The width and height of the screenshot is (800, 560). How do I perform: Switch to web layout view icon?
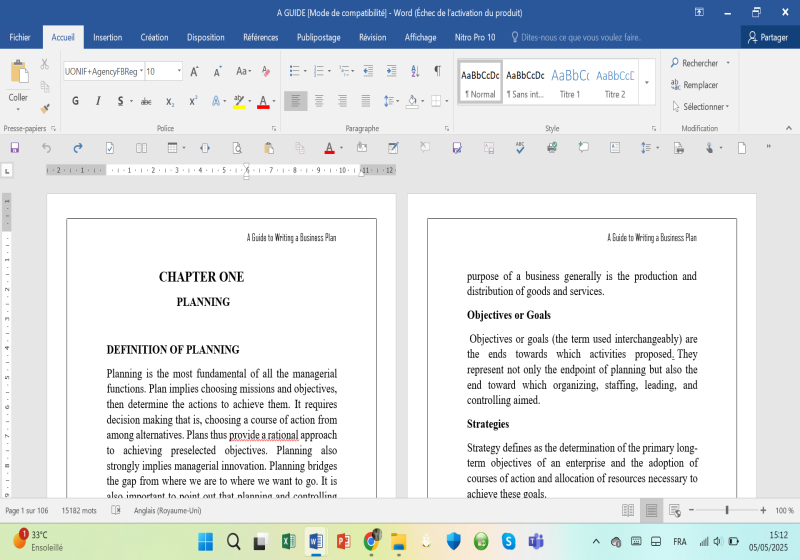[674, 510]
